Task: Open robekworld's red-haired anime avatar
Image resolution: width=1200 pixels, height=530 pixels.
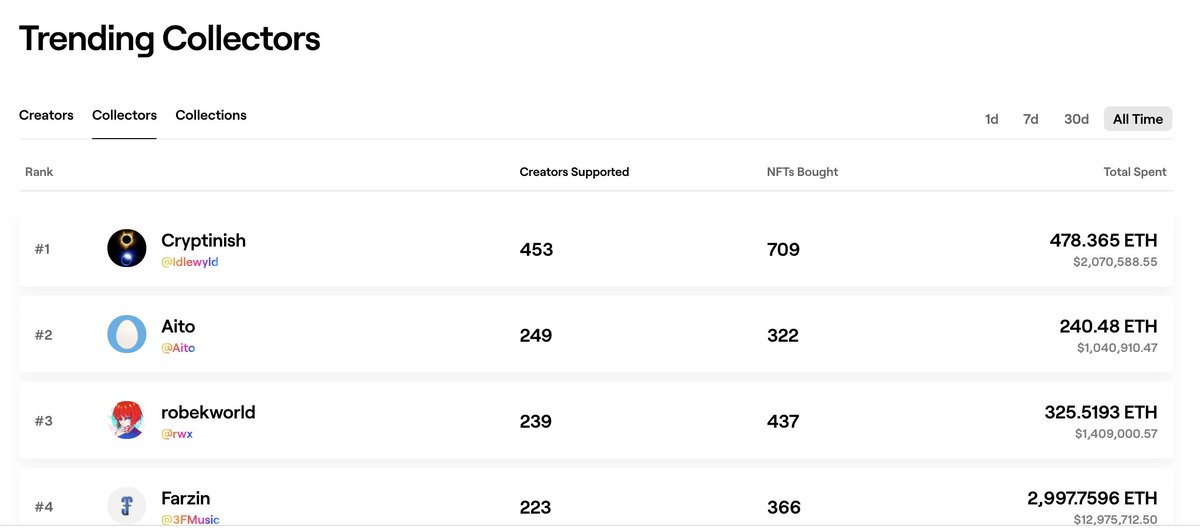Action: [x=127, y=420]
